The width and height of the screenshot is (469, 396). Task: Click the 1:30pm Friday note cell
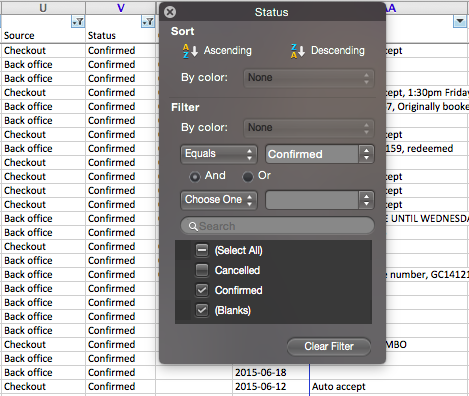click(427, 92)
